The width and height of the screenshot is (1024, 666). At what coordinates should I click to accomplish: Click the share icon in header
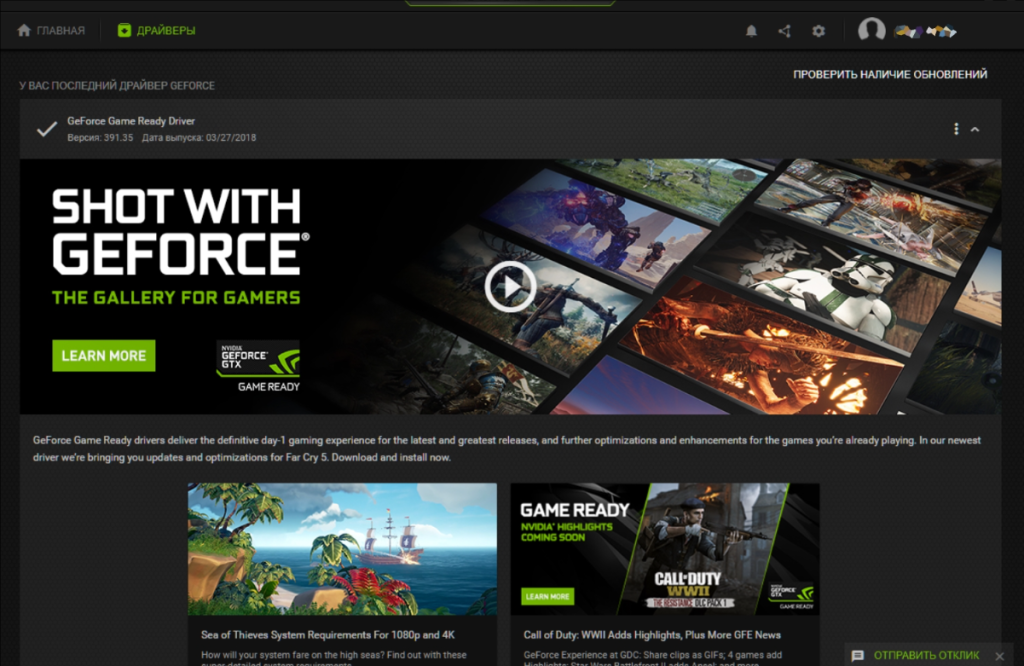click(x=784, y=31)
